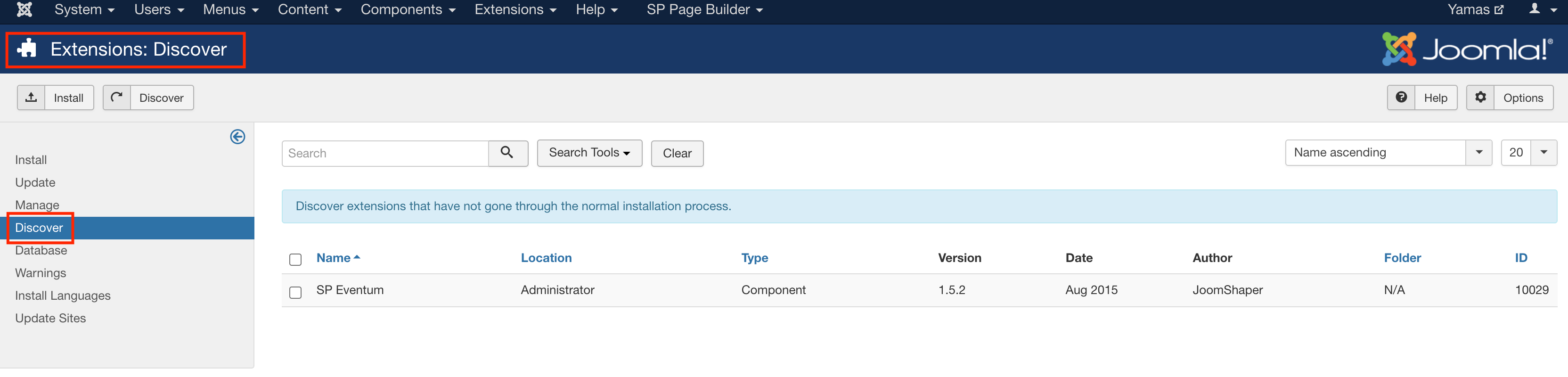Screen dimensions: 1568x377
Task: Click the Discover toolbar button label
Action: (161, 98)
